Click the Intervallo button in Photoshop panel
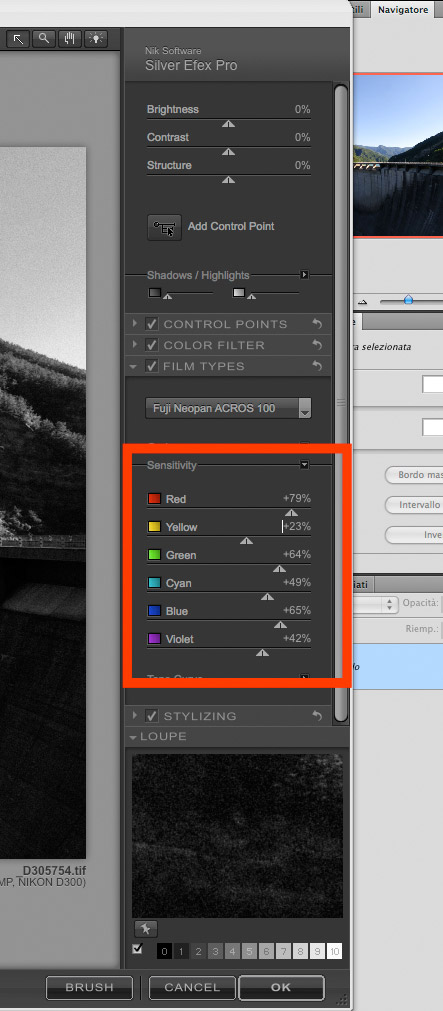Image resolution: width=443 pixels, height=1011 pixels. [414, 505]
